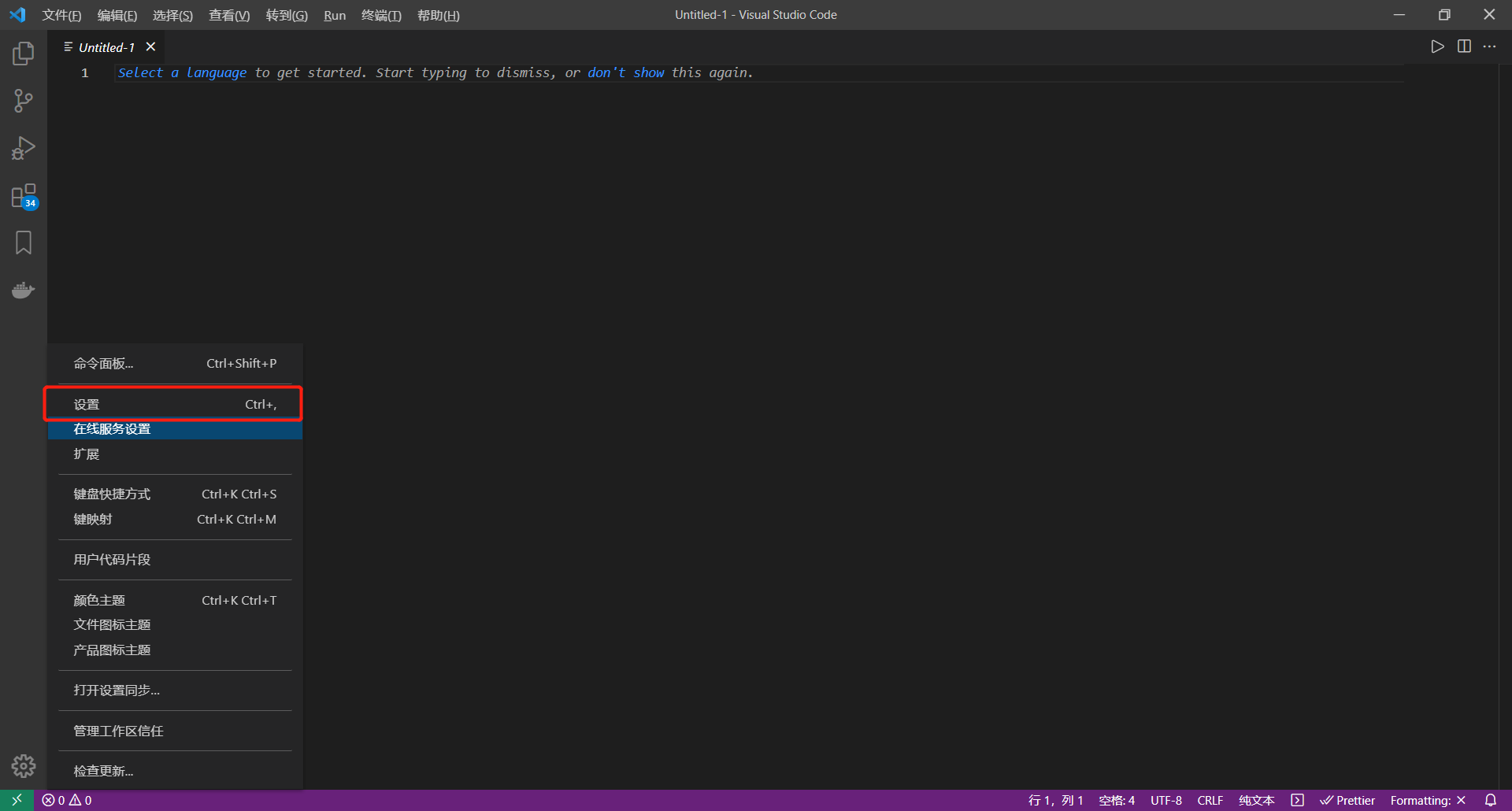Click the Manage gear icon
Viewport: 1512px width, 811px height.
coord(24,766)
